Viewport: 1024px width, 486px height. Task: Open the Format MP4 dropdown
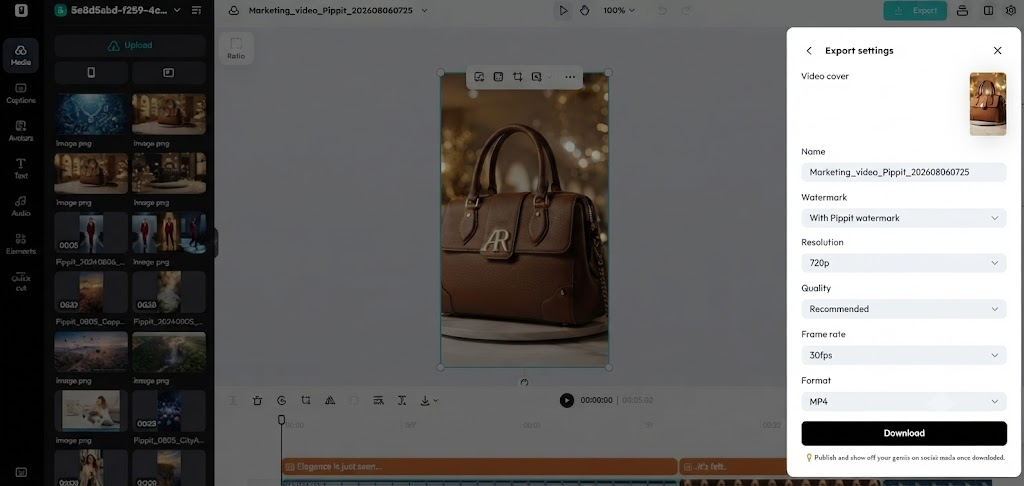[904, 402]
